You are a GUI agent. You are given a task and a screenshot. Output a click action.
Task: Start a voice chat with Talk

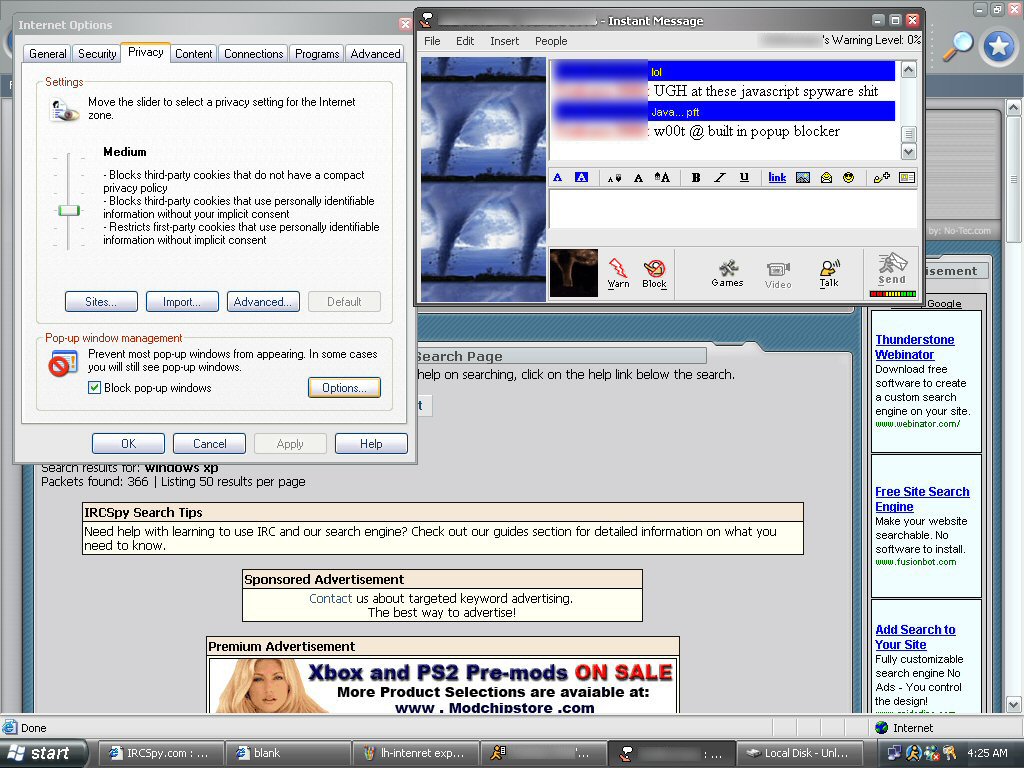(x=829, y=273)
